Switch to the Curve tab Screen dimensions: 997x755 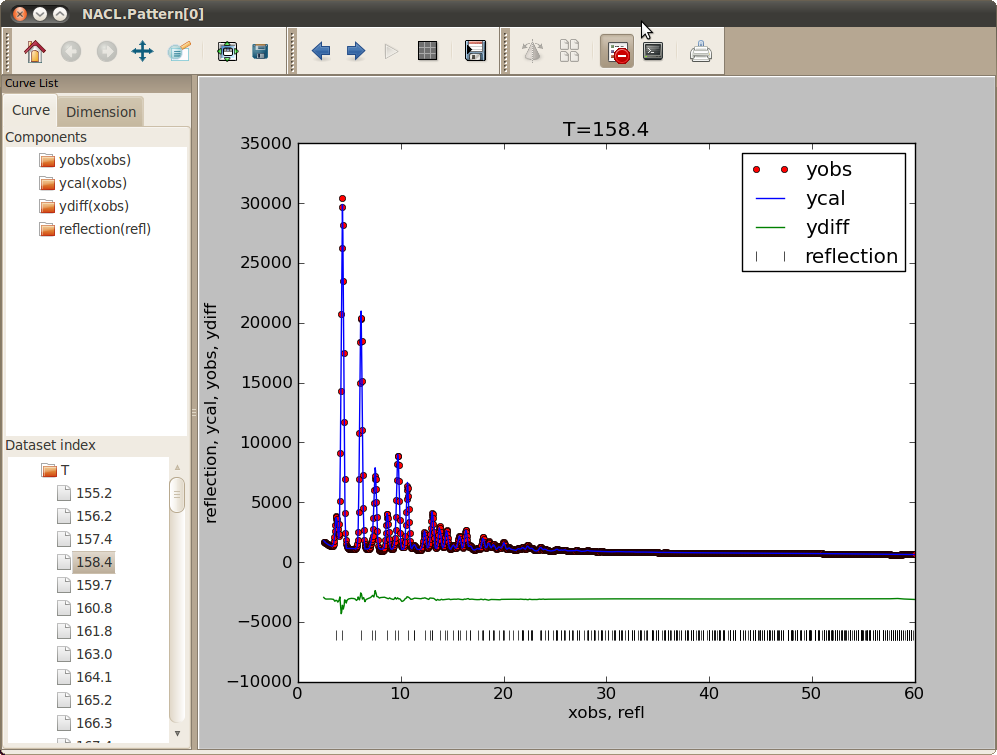coord(31,110)
